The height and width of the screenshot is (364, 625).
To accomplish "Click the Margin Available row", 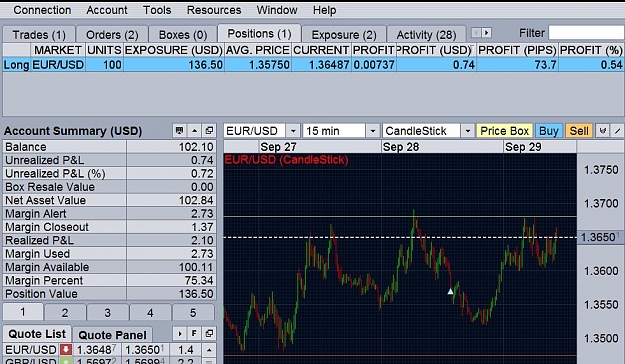I will pyautogui.click(x=110, y=267).
